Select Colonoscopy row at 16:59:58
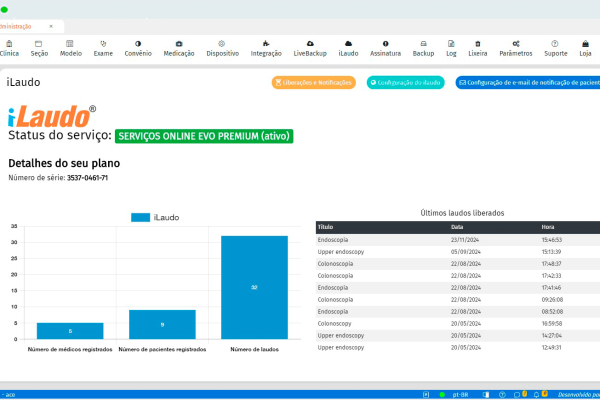Viewport: 600px width, 400px height. point(458,323)
